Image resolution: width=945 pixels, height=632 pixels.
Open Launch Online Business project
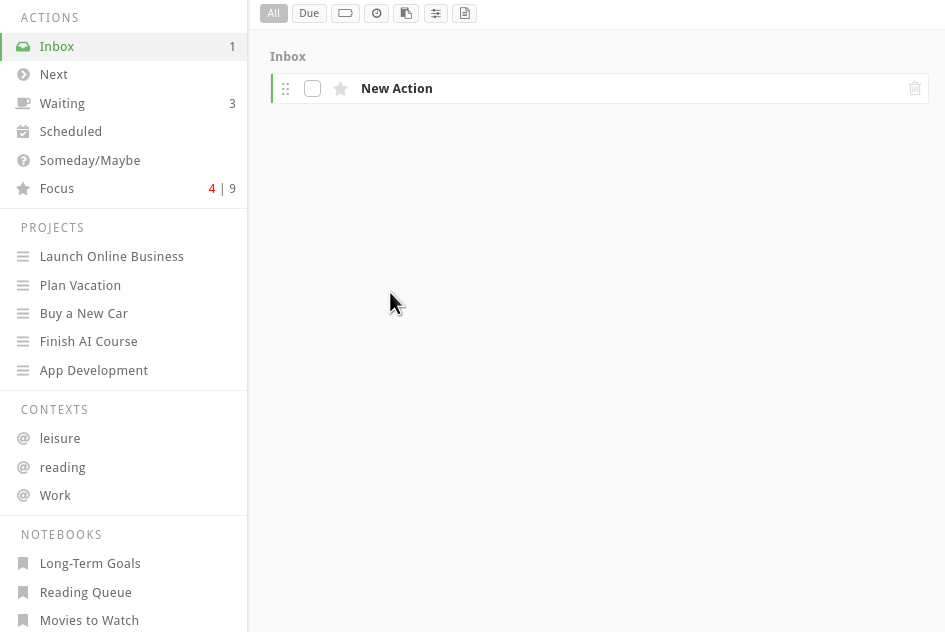click(x=111, y=257)
